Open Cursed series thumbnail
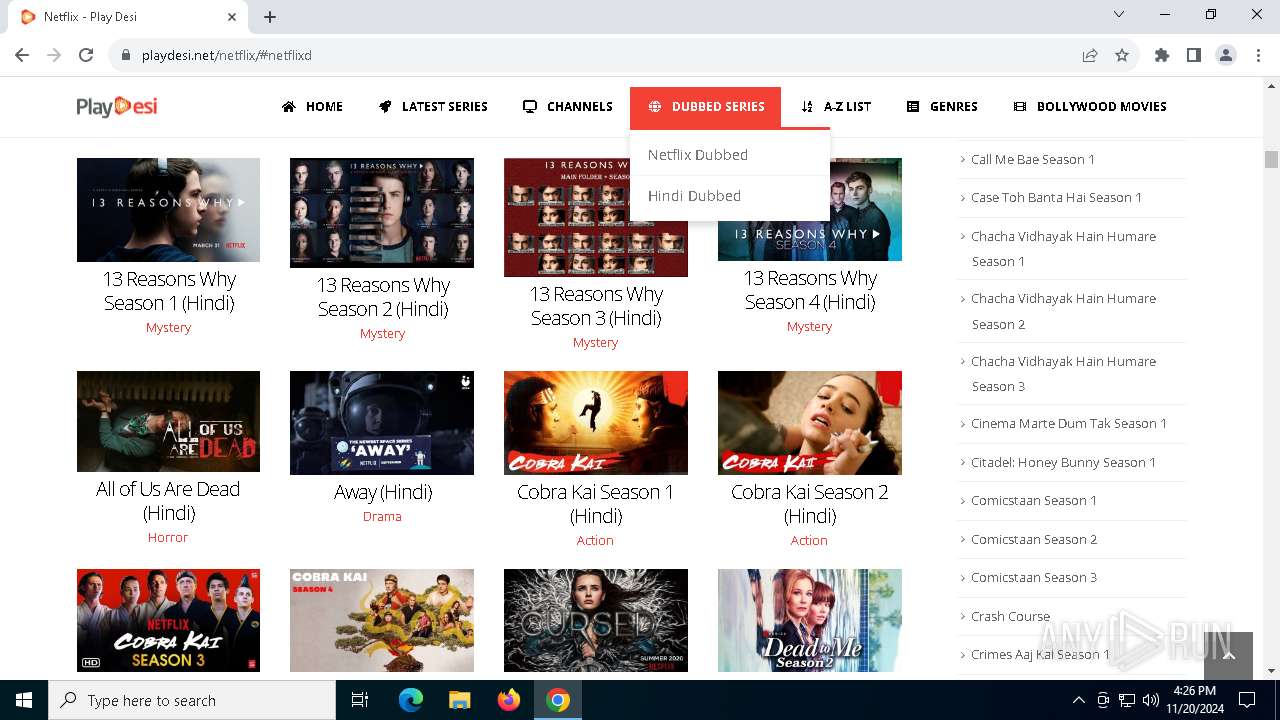1280x720 pixels. pos(596,620)
